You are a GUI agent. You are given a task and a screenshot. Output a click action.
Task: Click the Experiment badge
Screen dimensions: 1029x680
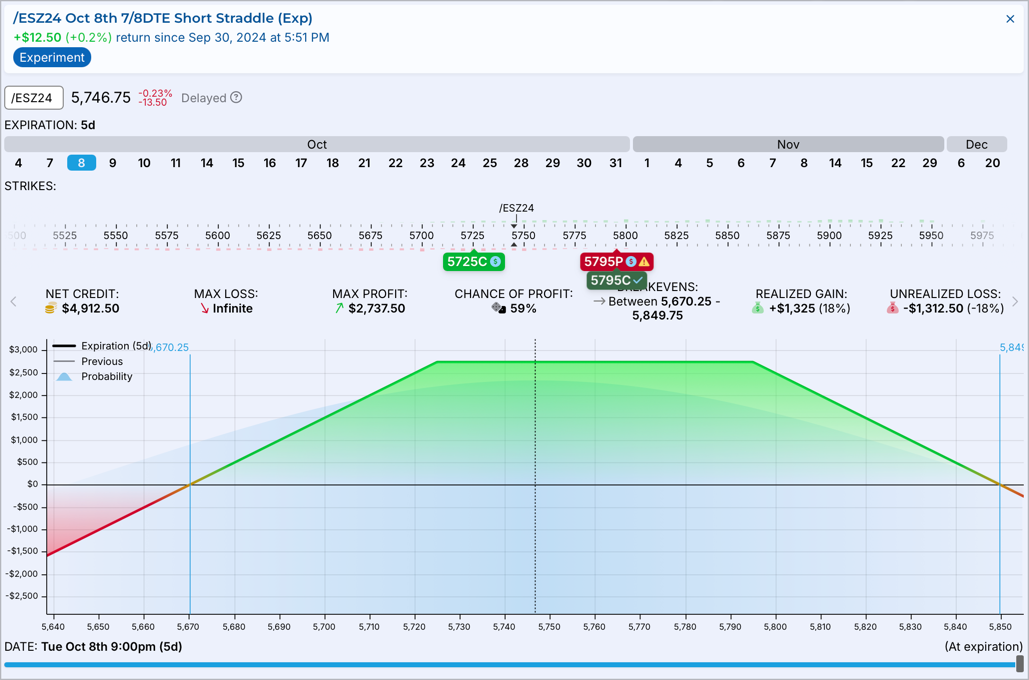point(52,58)
